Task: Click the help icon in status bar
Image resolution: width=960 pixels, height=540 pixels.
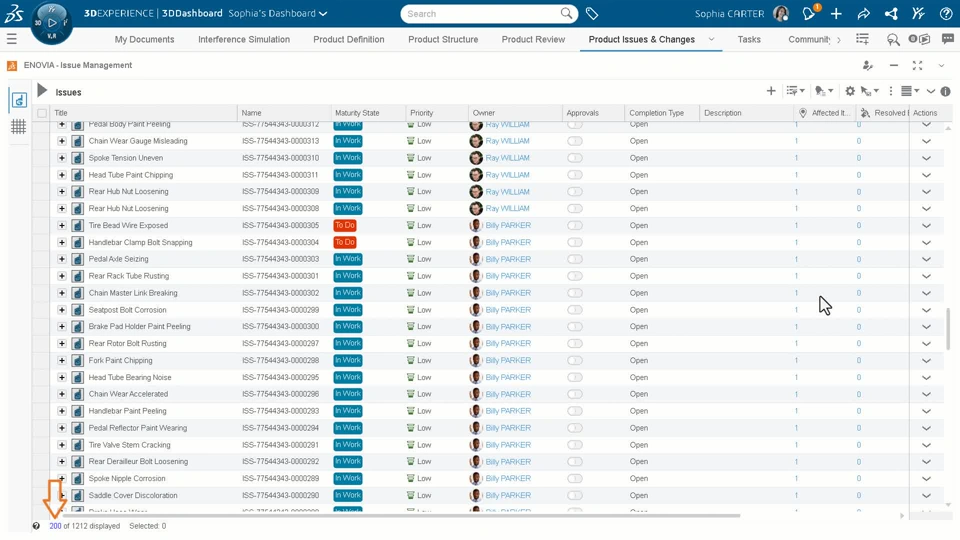Action: click(x=36, y=526)
